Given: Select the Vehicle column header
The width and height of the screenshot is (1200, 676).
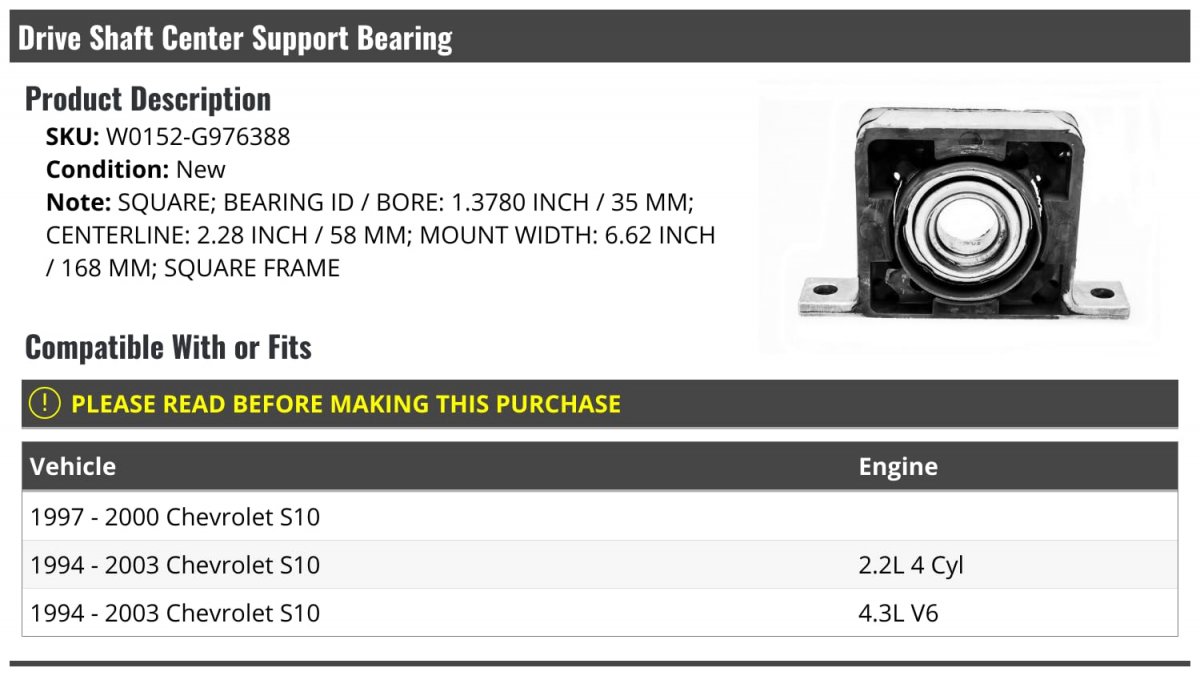Looking at the screenshot, I should point(73,466).
